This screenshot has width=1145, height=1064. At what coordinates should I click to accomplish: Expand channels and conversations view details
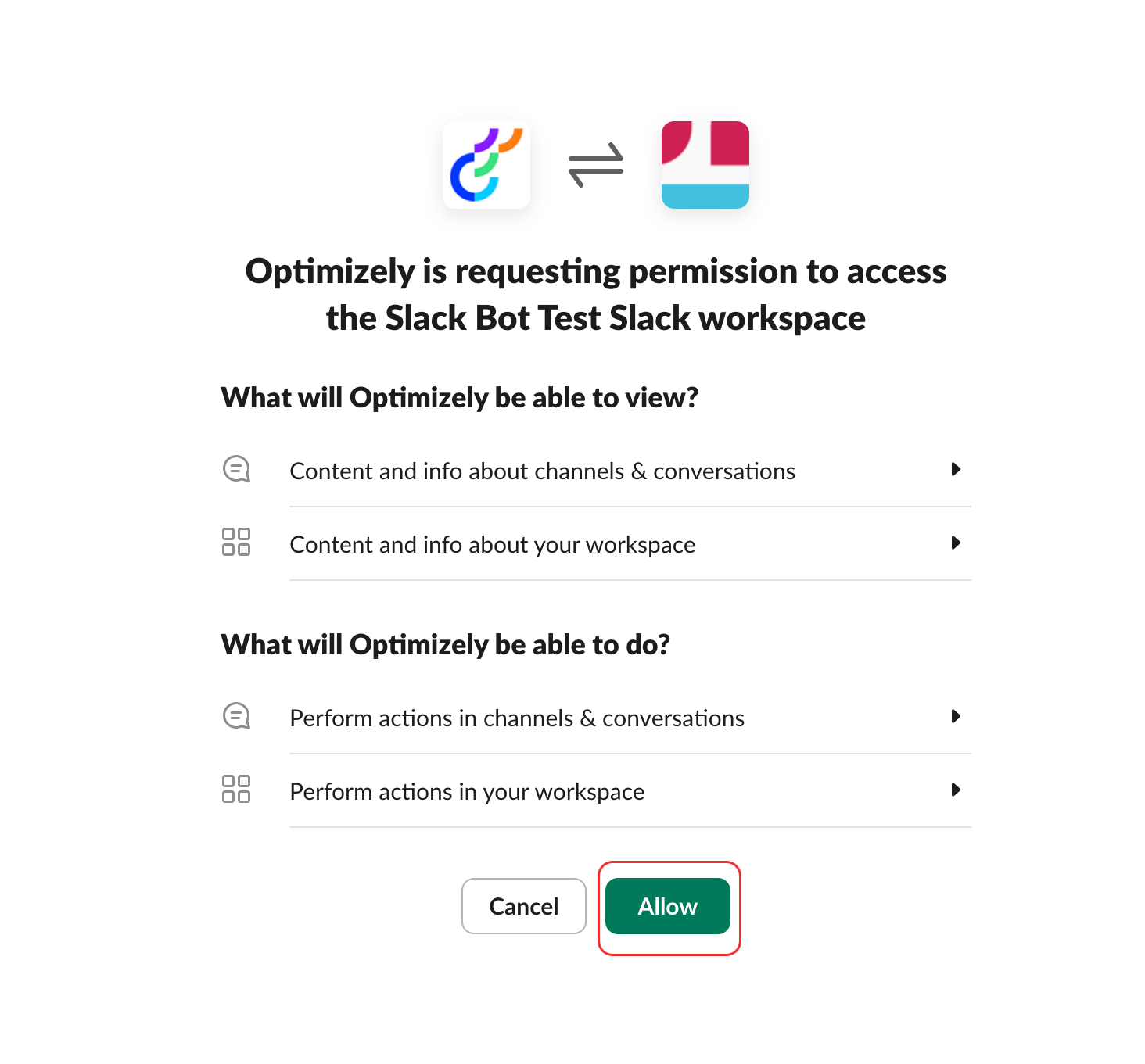coord(956,469)
